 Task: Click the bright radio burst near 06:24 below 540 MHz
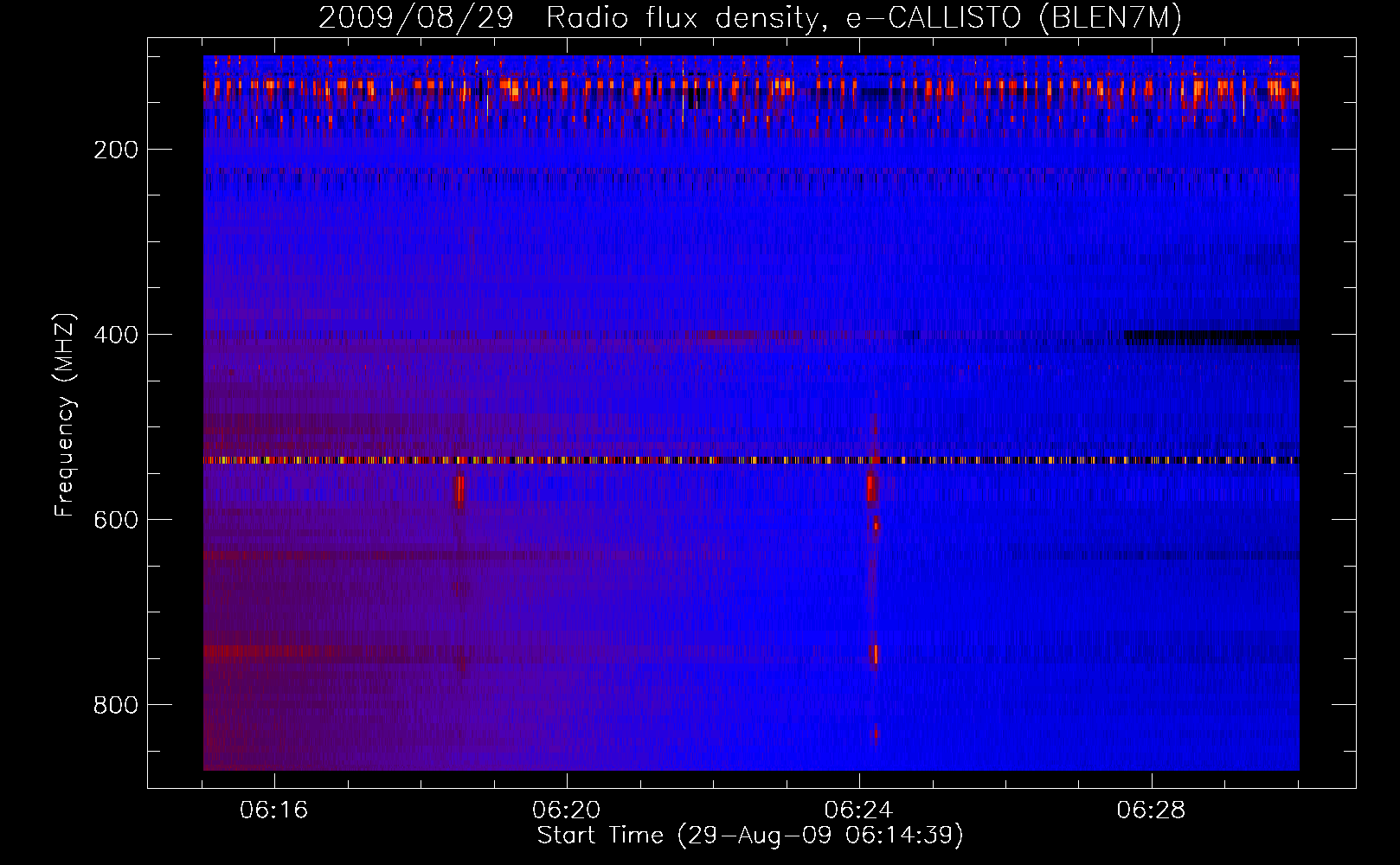872,489
